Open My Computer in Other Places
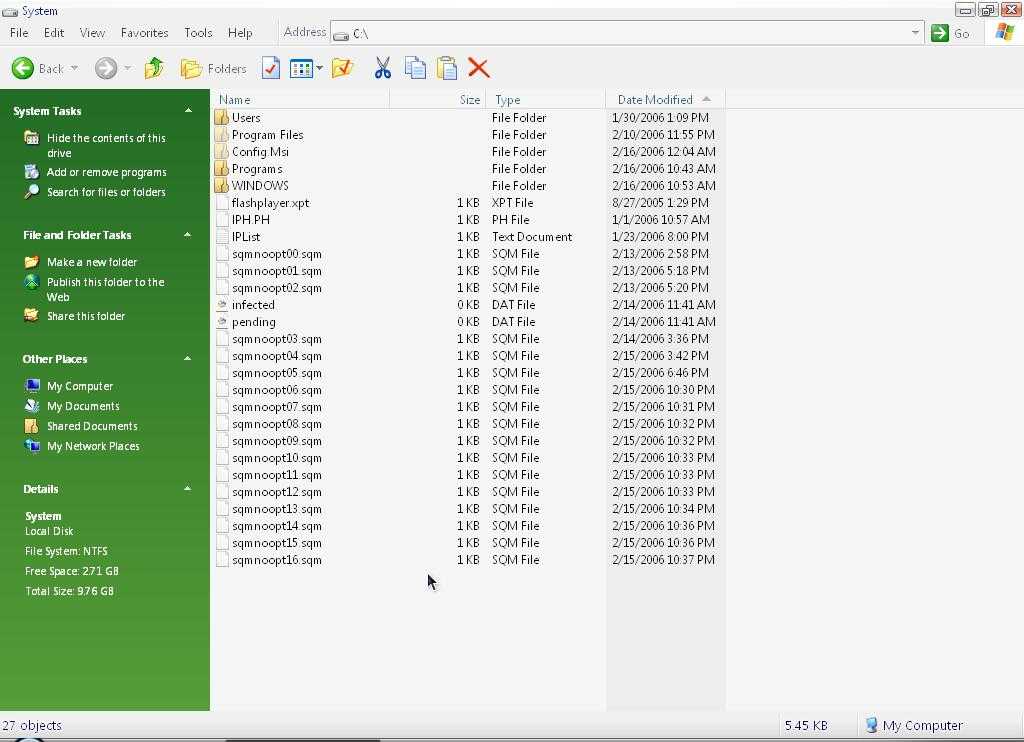The image size is (1024, 742). (80, 386)
